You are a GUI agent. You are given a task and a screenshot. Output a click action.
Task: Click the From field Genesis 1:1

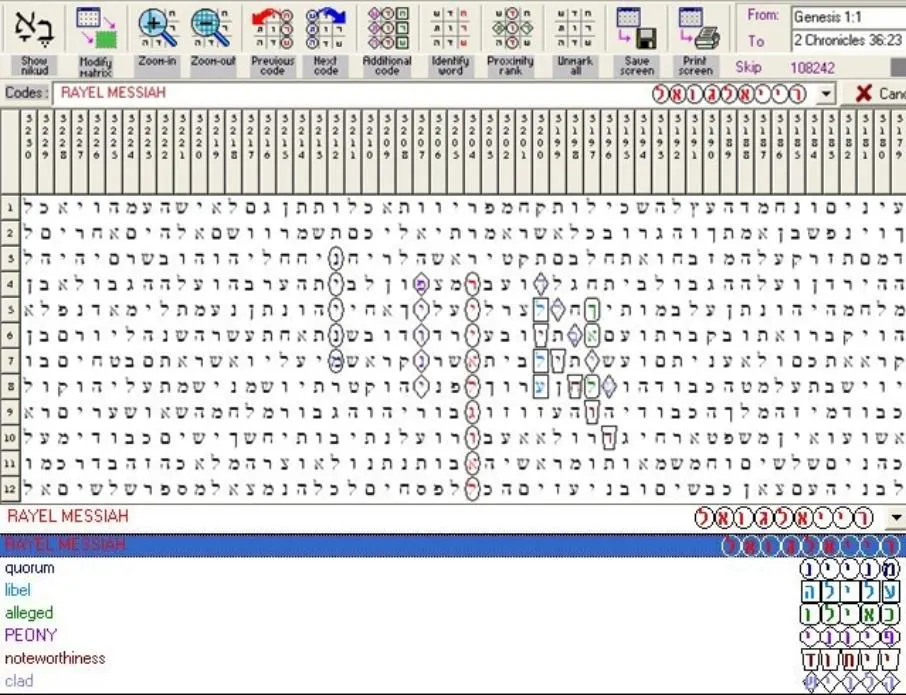(848, 17)
